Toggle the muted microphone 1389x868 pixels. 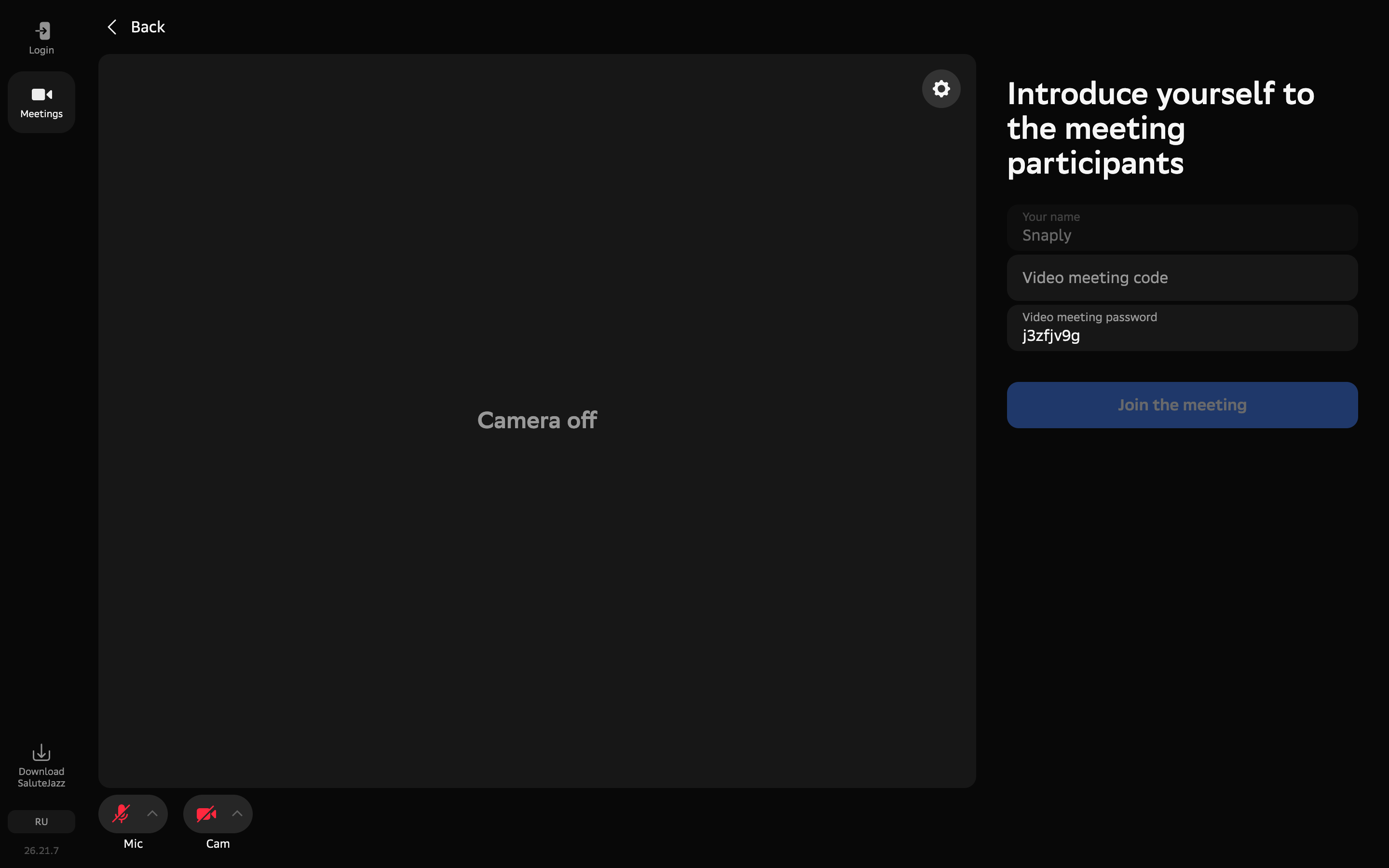(121, 814)
